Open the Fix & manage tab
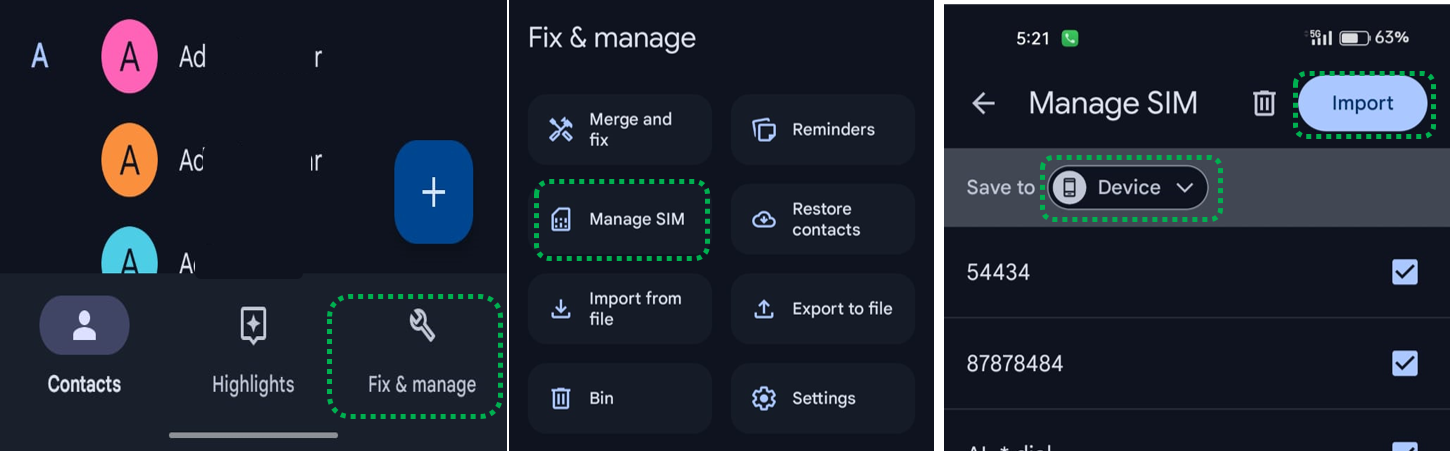The image size is (1450, 451). click(421, 354)
